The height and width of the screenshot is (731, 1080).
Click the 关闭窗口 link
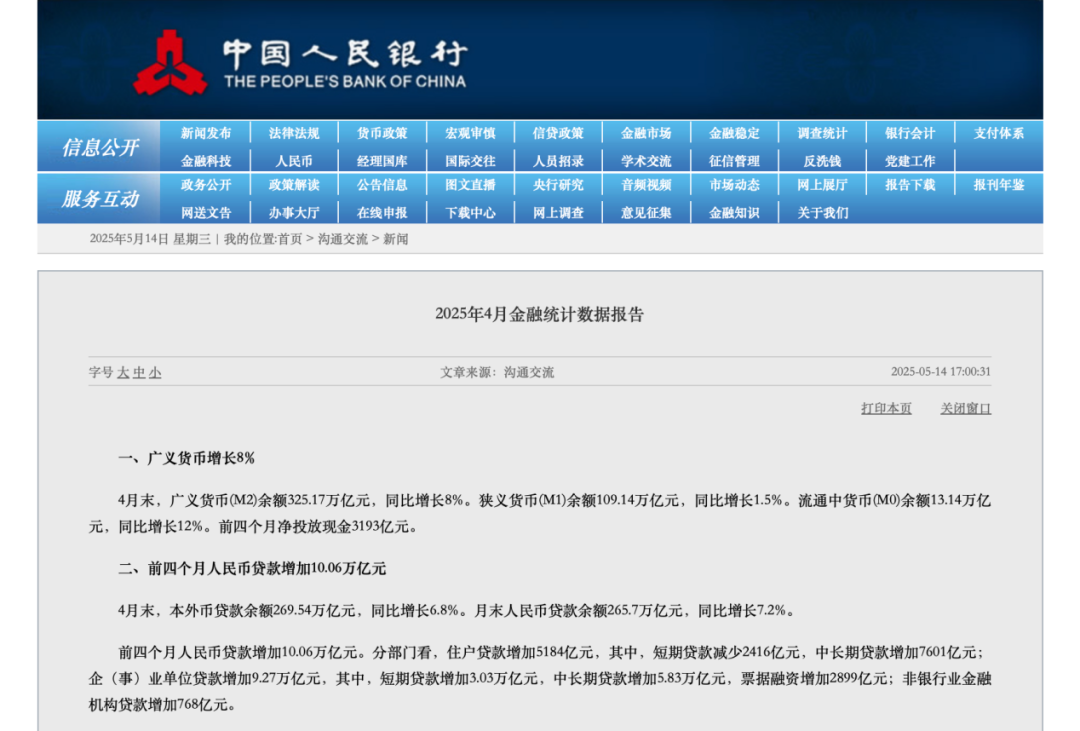coord(965,408)
